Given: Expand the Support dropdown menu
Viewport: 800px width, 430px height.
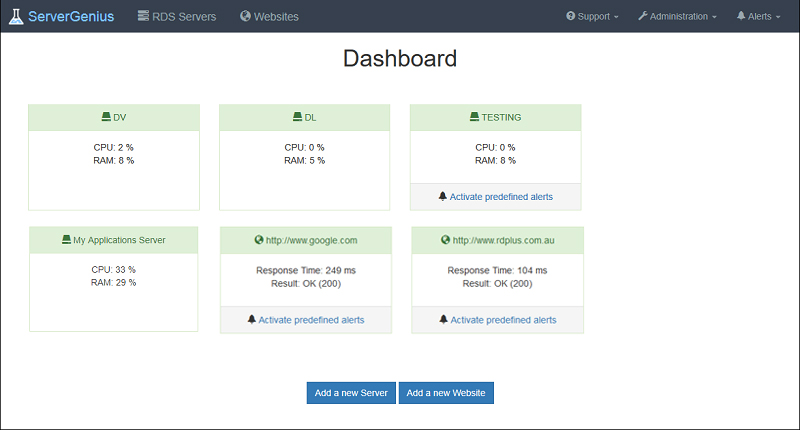Looking at the screenshot, I should coord(592,16).
